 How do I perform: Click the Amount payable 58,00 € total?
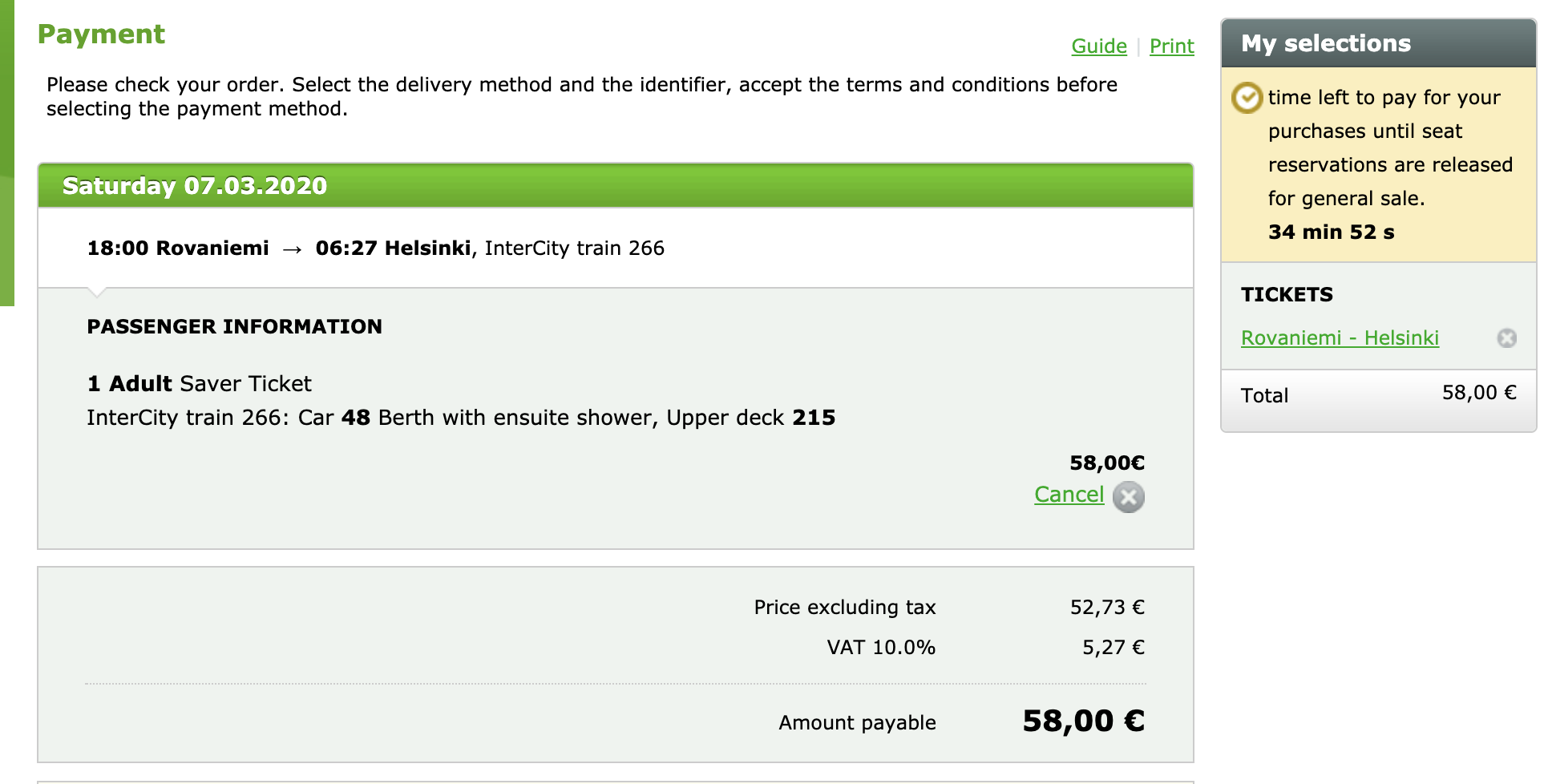coord(1083,721)
